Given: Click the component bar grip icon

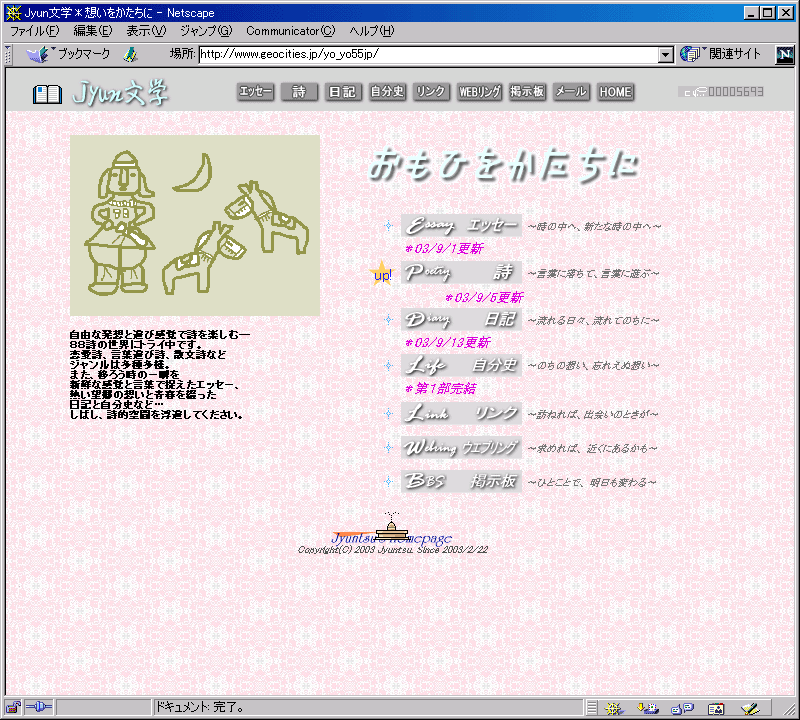Looking at the screenshot, I should coord(592,708).
